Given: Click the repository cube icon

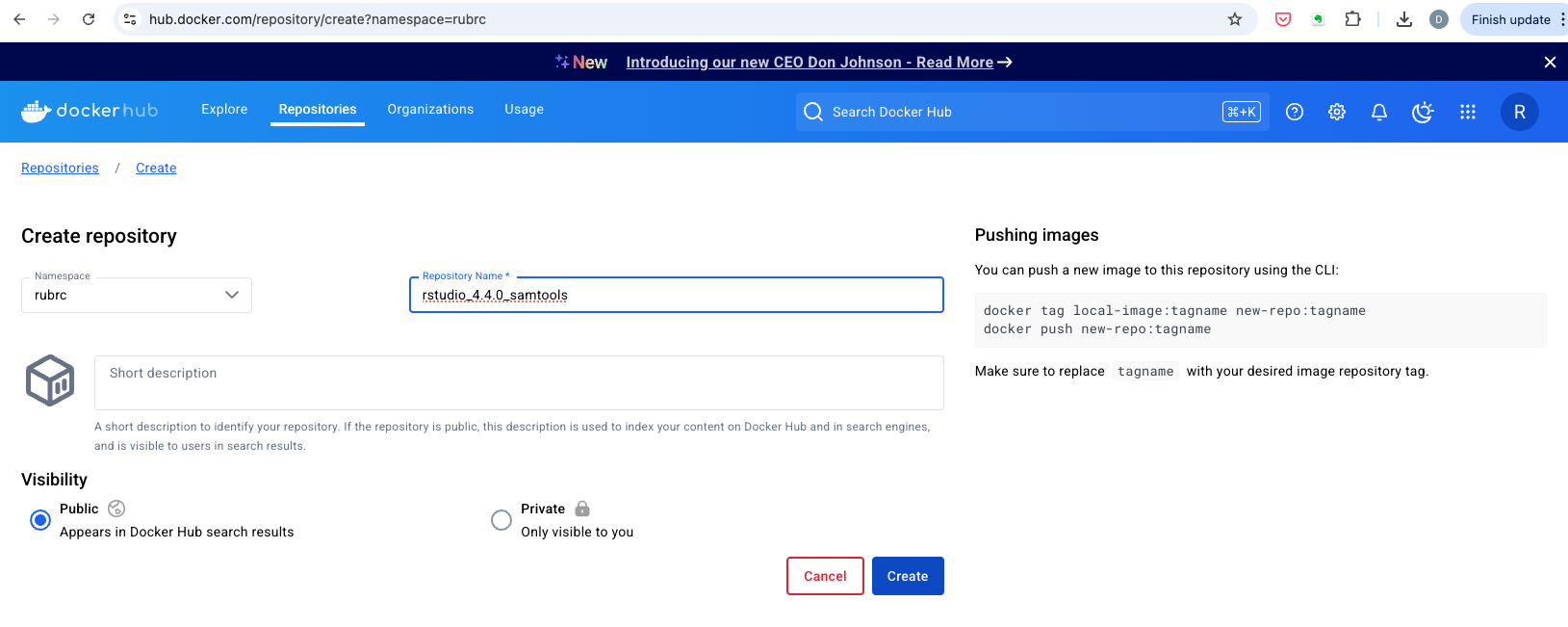Looking at the screenshot, I should click(x=50, y=380).
